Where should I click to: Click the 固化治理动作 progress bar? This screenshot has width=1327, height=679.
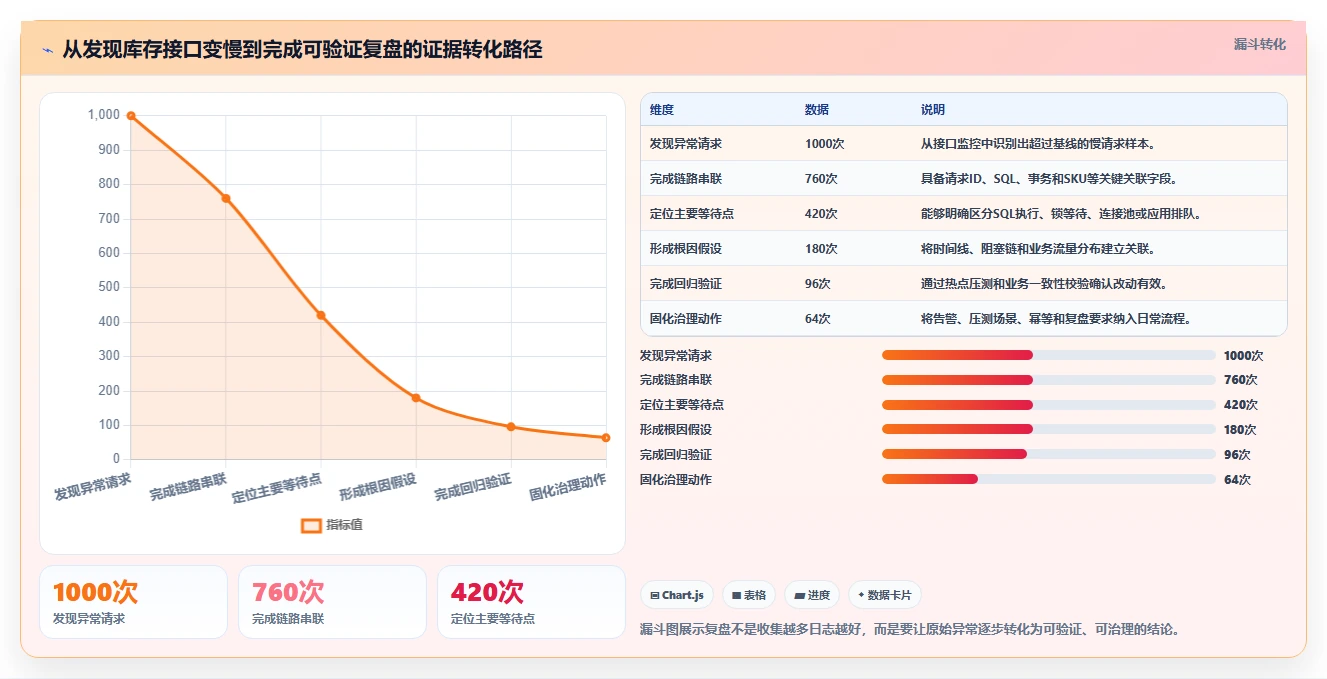point(1049,479)
